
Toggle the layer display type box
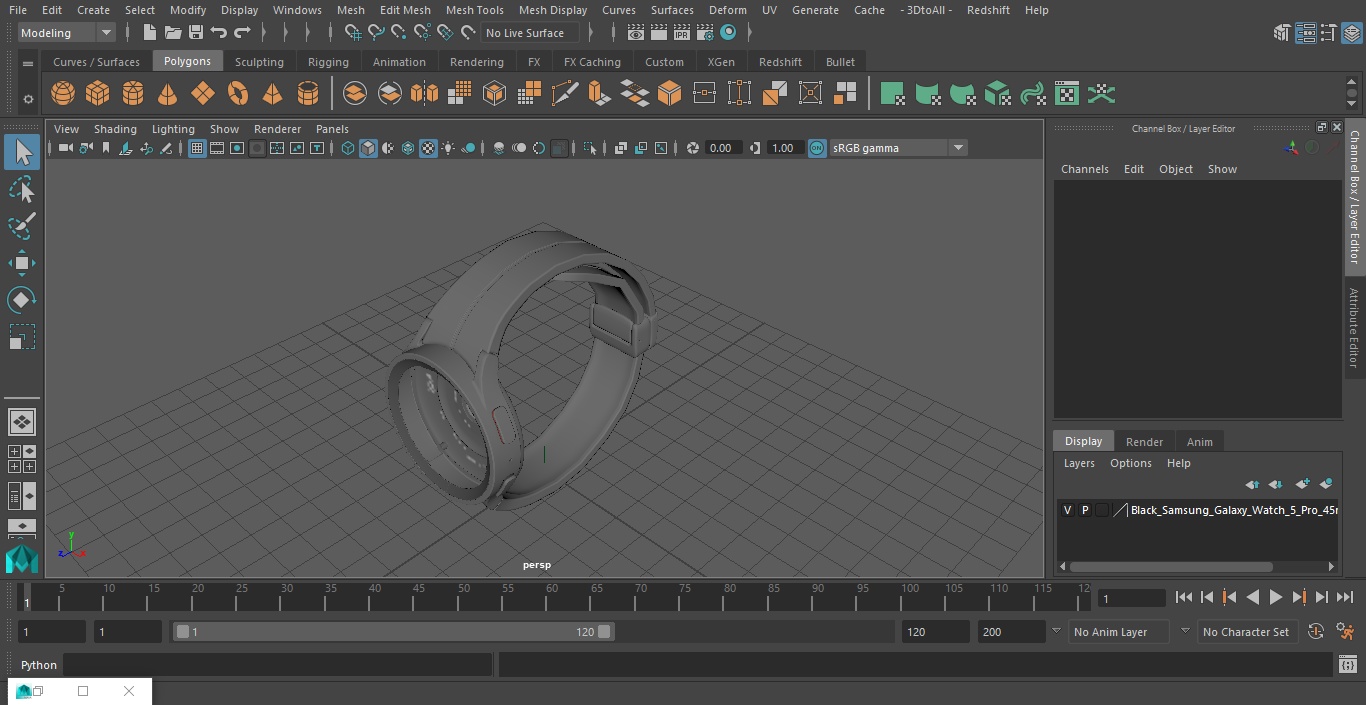pos(1102,510)
